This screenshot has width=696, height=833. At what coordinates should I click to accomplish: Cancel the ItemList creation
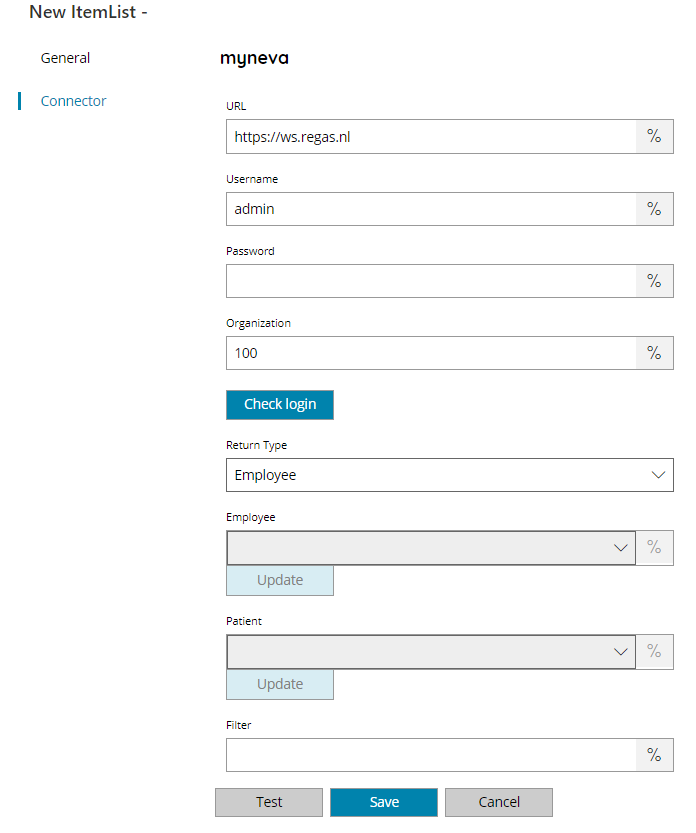coord(499,802)
